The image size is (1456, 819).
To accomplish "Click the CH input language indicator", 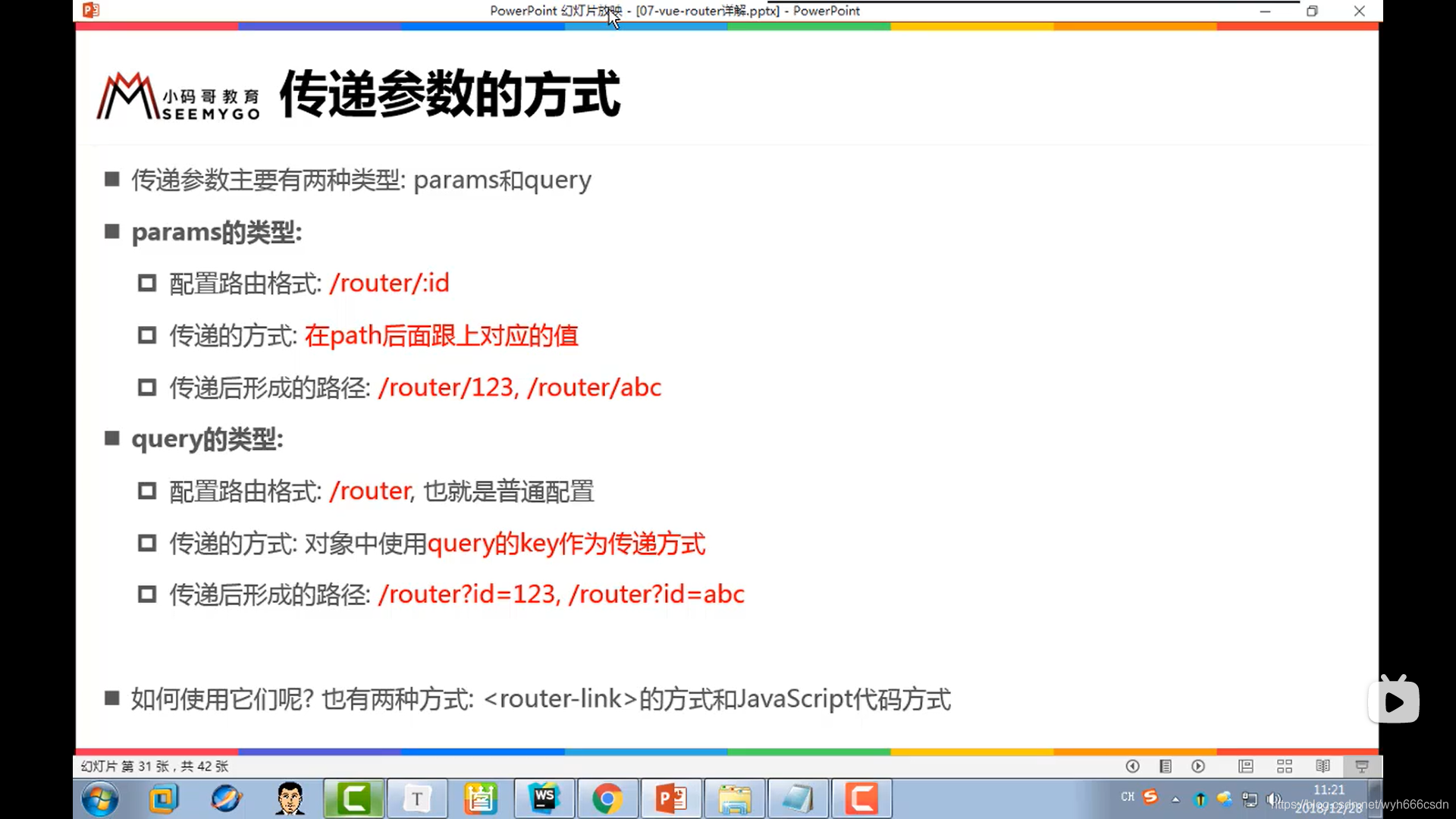I will (x=1128, y=797).
